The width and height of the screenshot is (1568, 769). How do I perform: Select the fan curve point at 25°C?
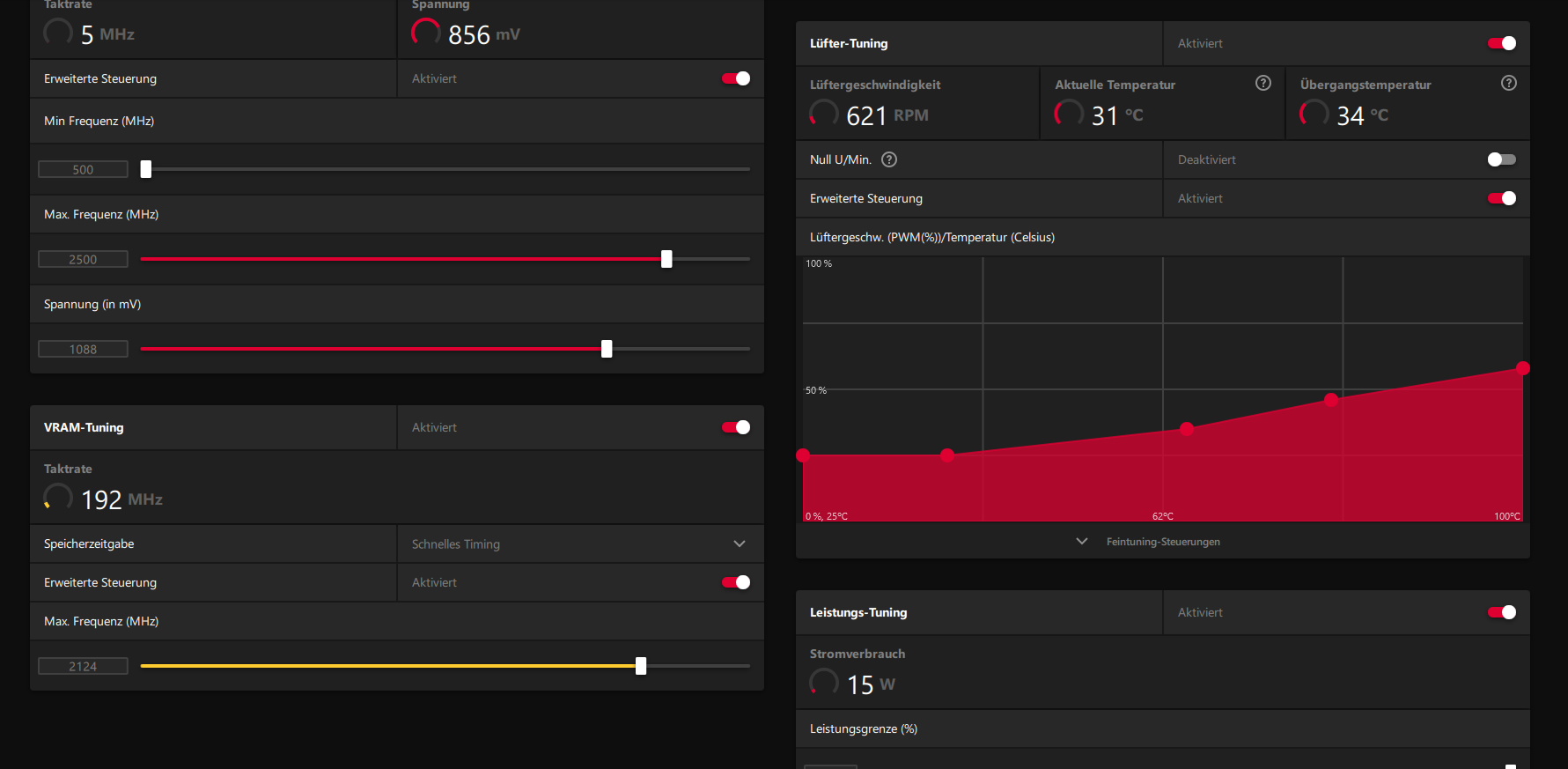click(803, 455)
